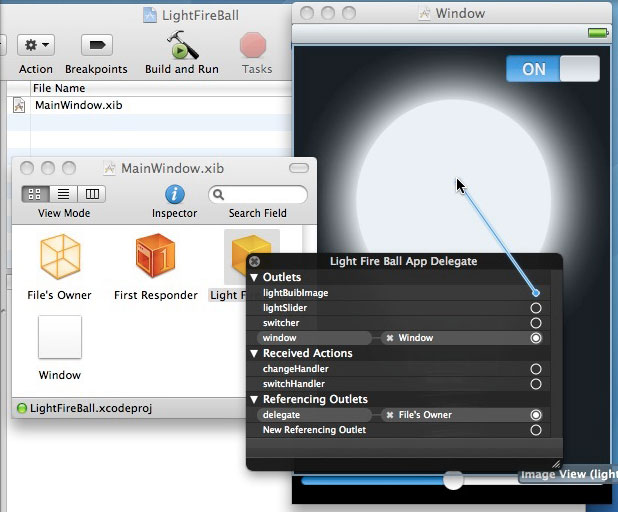This screenshot has height=512, width=618.
Task: Click the switcher outlet label
Action: (281, 323)
